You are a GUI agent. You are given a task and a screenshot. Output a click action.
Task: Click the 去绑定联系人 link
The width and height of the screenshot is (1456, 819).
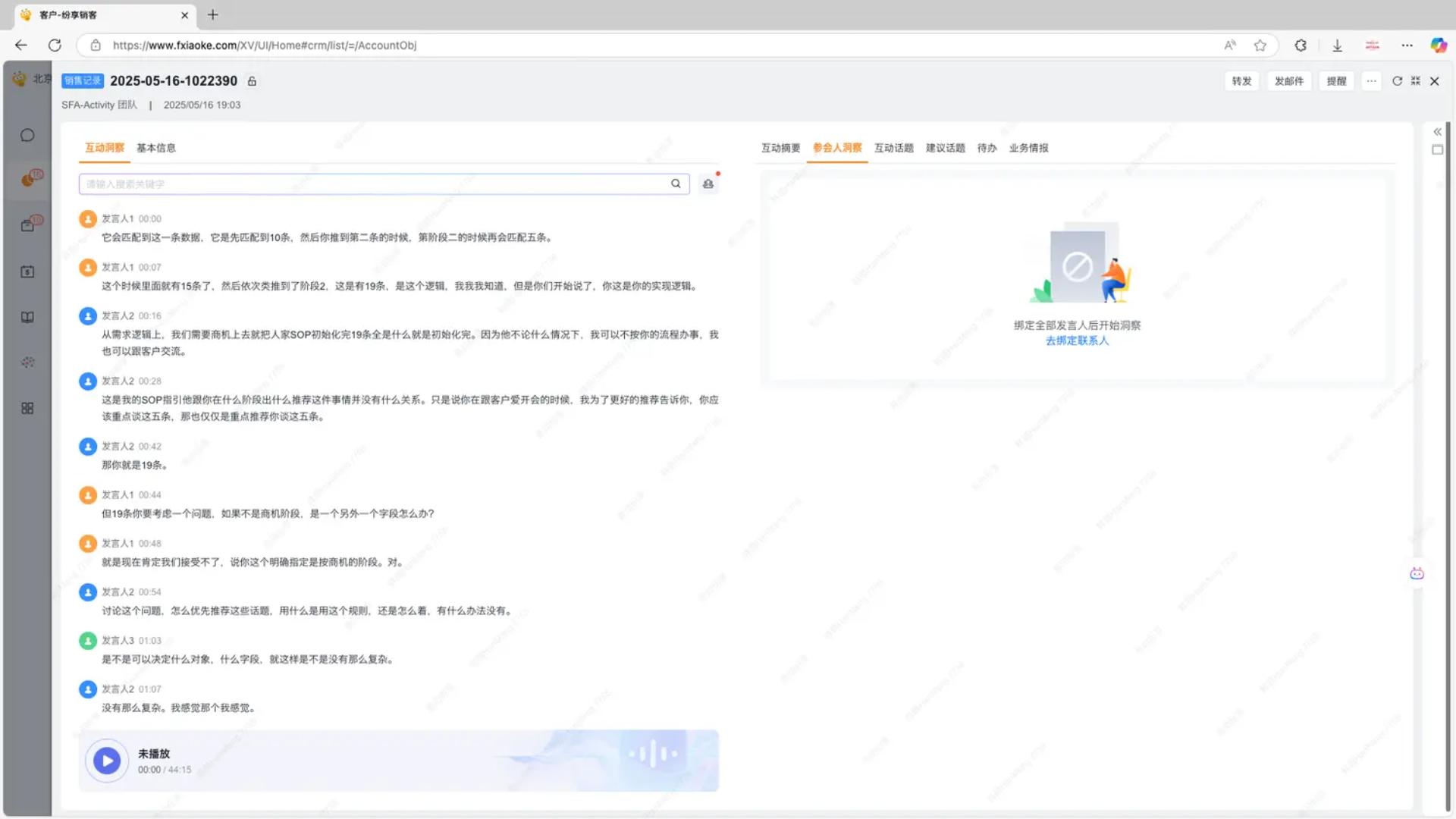click(1077, 341)
